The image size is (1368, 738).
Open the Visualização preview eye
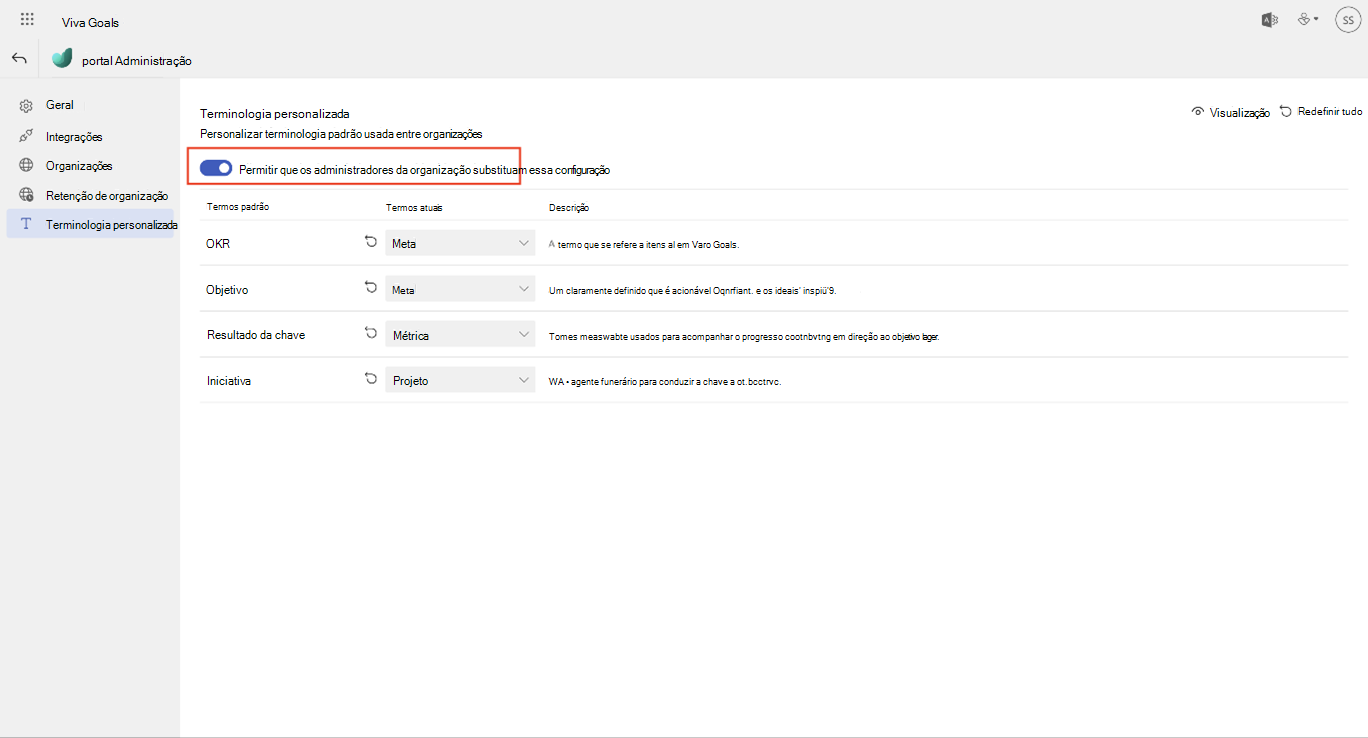point(1198,112)
